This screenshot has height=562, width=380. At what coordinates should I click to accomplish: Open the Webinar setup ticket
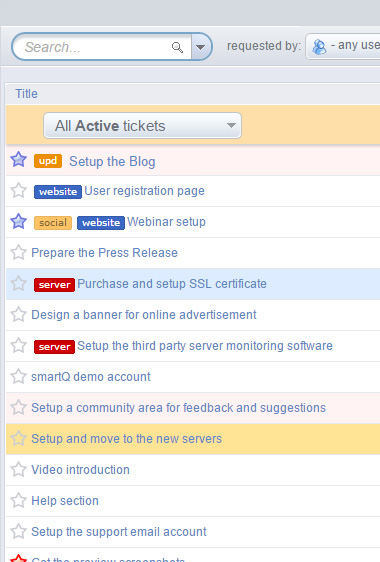166,222
